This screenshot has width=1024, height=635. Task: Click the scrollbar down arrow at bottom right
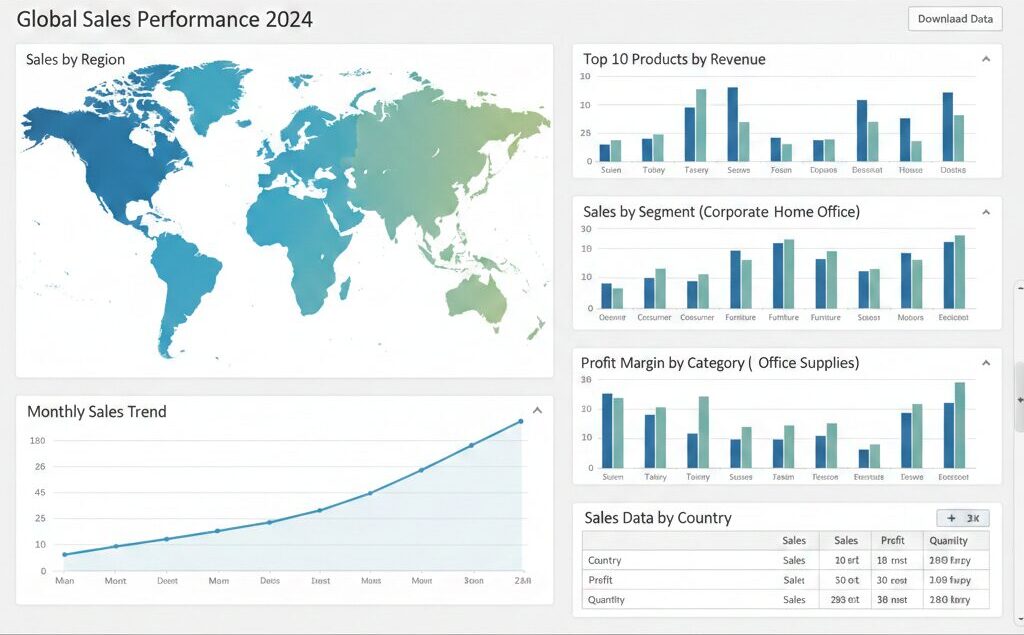pyautogui.click(x=1019, y=620)
